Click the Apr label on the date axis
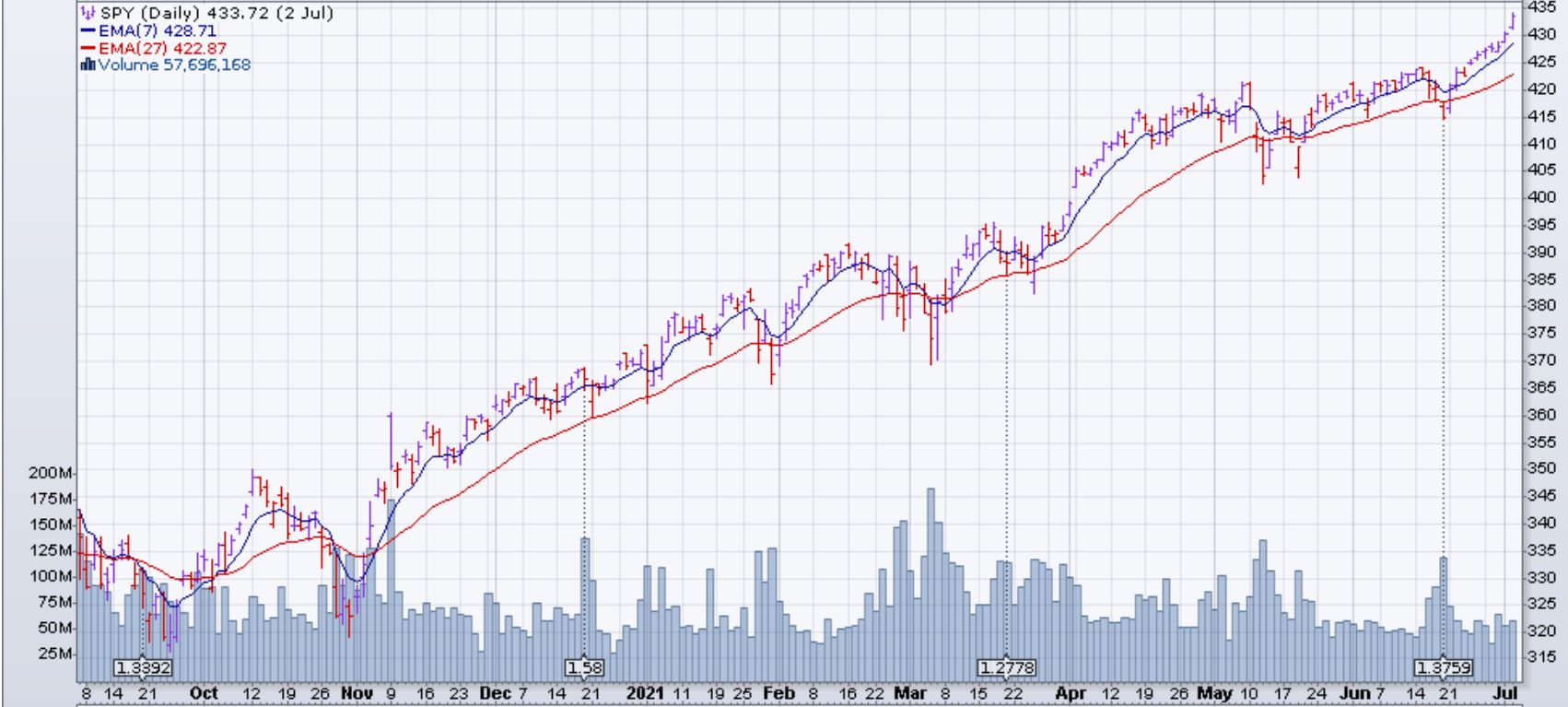This screenshot has height=707, width=1568. 1070,693
